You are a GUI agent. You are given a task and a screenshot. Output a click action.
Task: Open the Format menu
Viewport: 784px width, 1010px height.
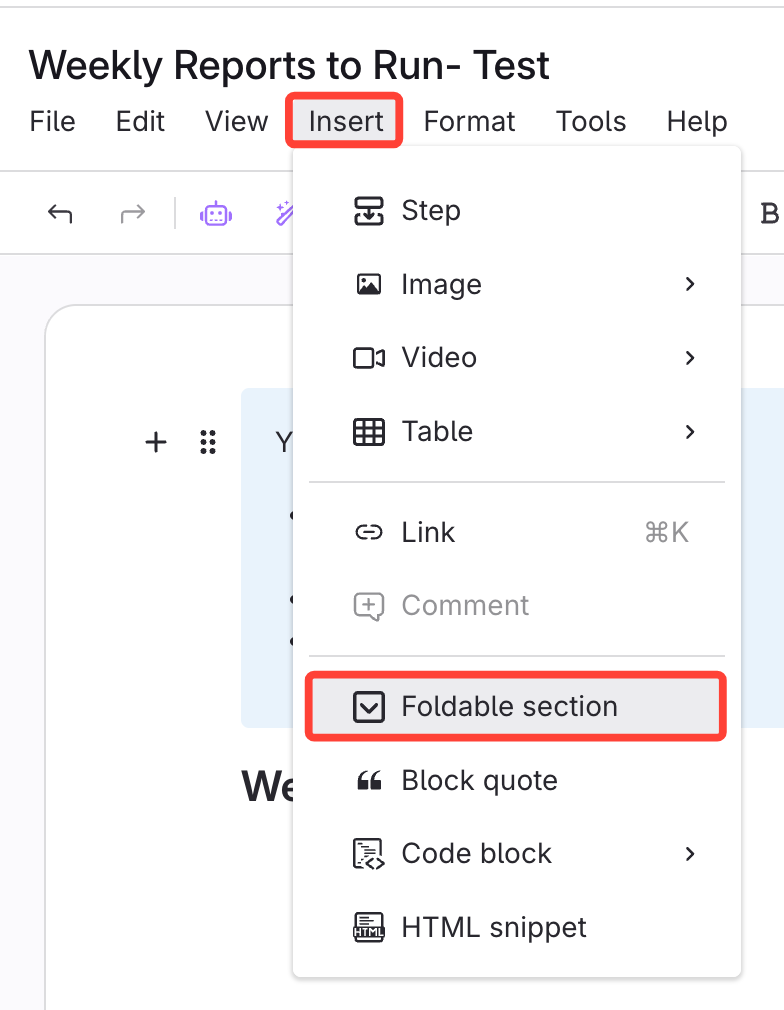[x=469, y=122]
